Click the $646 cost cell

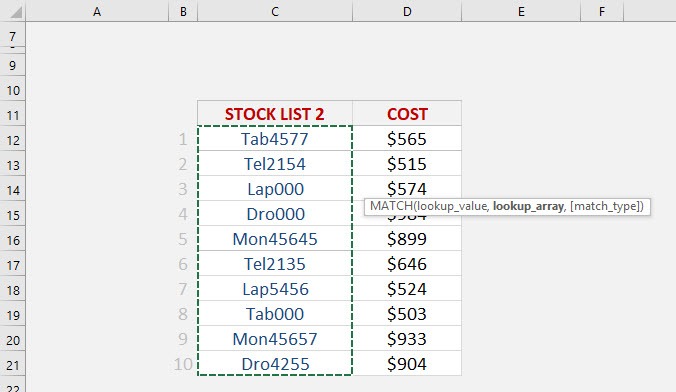[407, 263]
